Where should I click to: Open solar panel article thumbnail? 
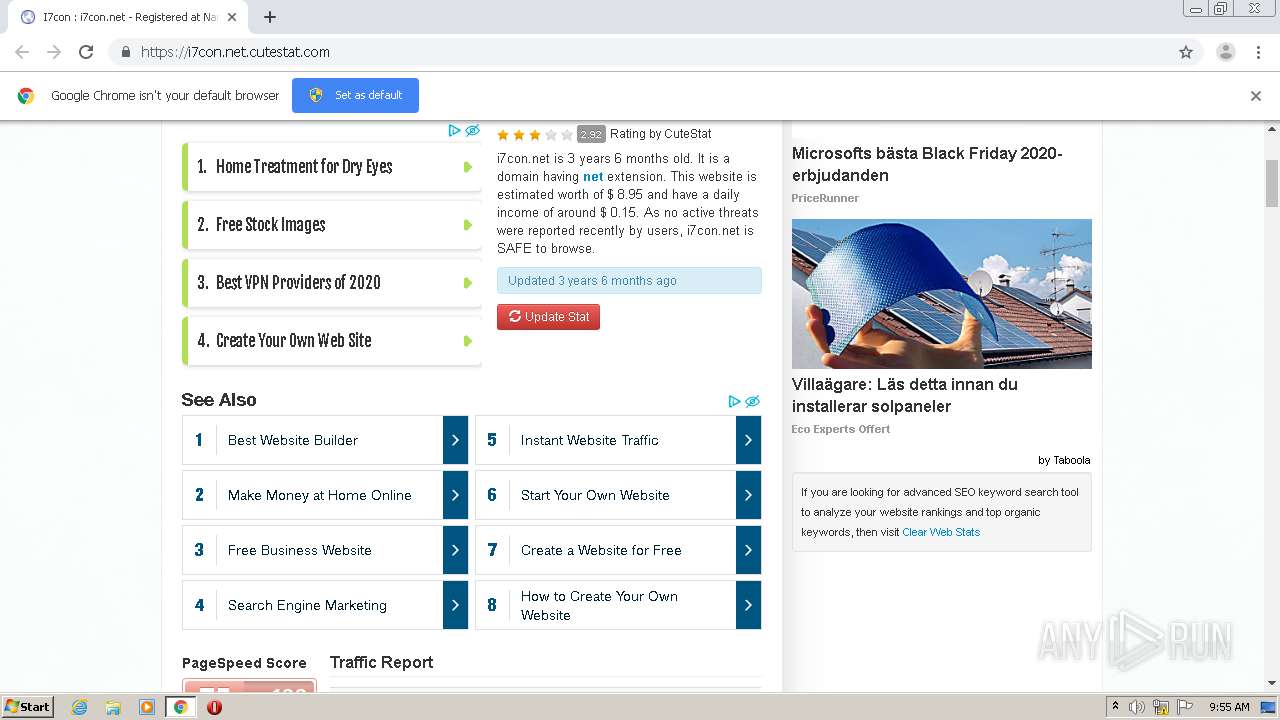coord(942,294)
